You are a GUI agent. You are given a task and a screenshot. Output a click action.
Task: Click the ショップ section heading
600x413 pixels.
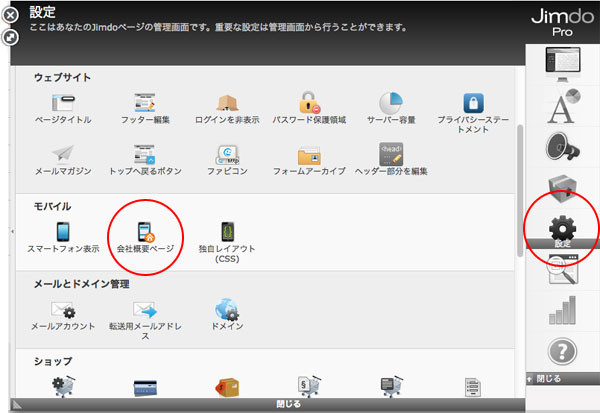point(53,361)
